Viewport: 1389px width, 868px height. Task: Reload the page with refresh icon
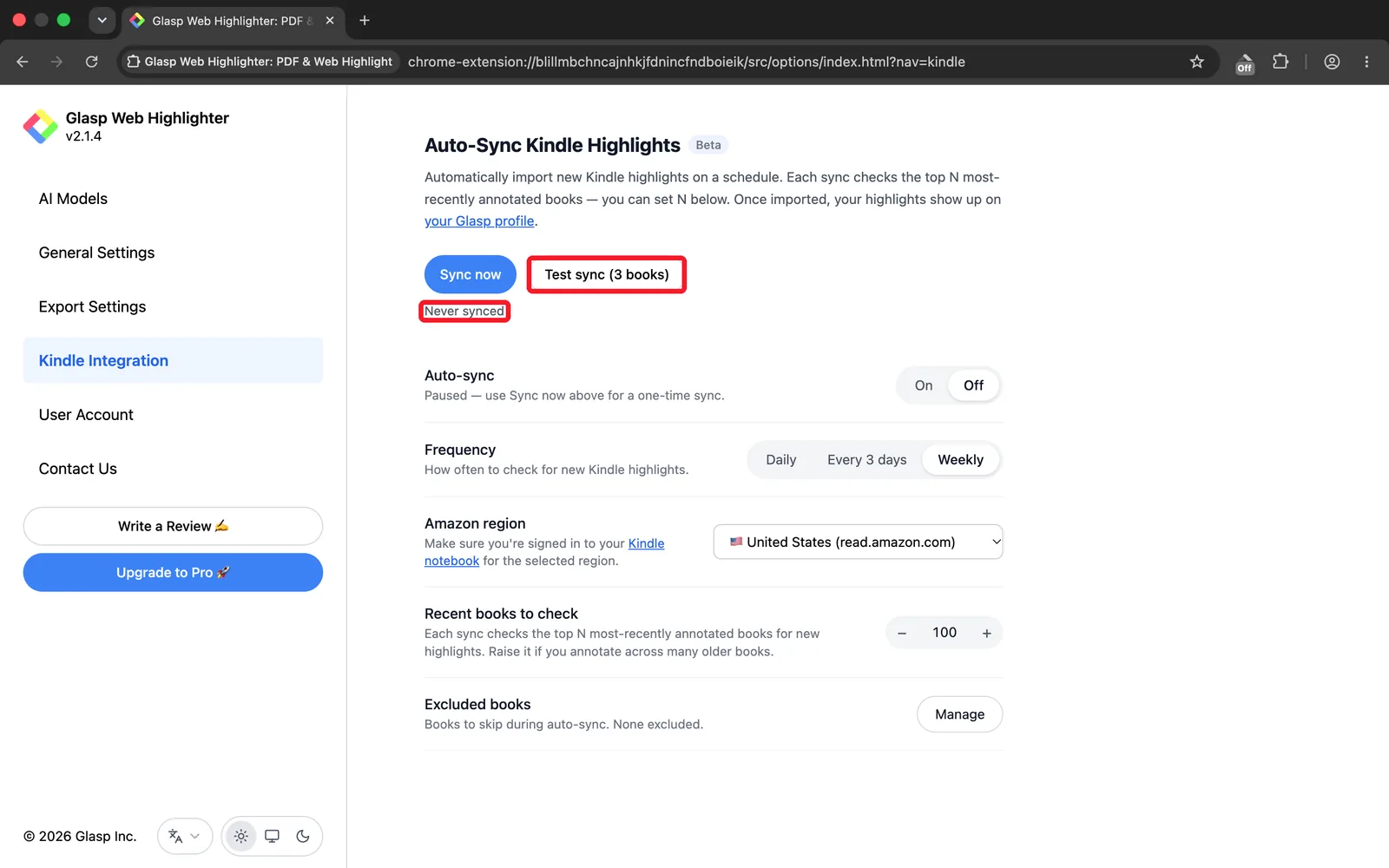tap(92, 62)
